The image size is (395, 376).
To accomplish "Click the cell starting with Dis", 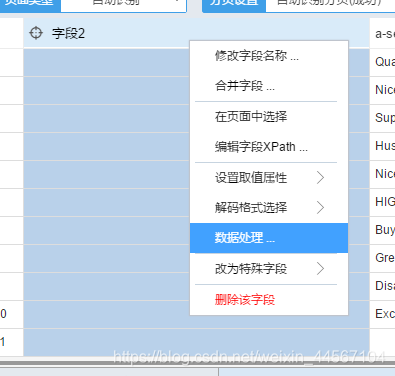I will pos(382,286).
